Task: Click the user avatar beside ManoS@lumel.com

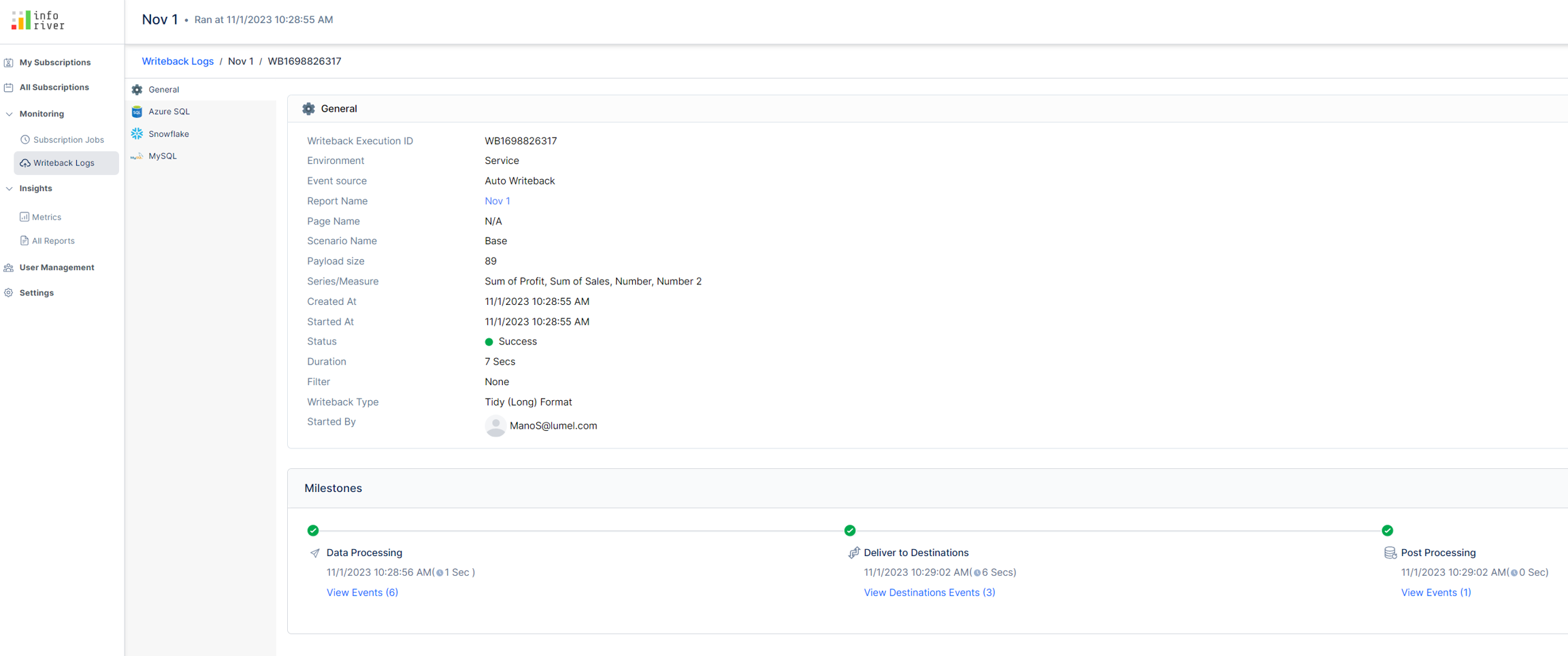Action: (x=495, y=426)
